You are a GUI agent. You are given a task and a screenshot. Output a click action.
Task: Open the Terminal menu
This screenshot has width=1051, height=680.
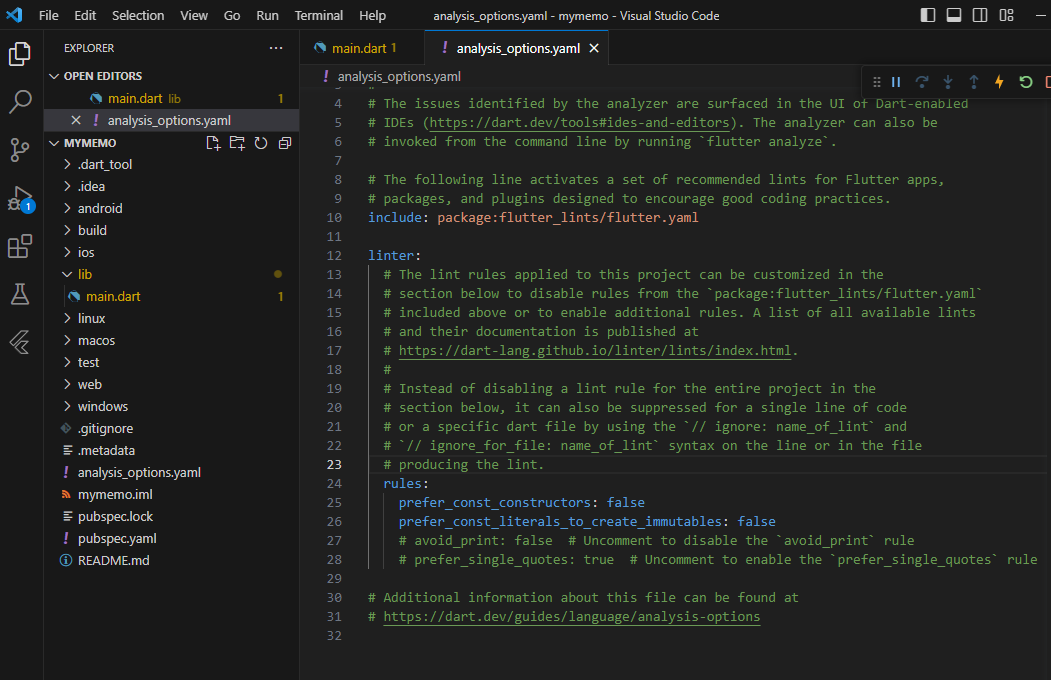point(318,15)
